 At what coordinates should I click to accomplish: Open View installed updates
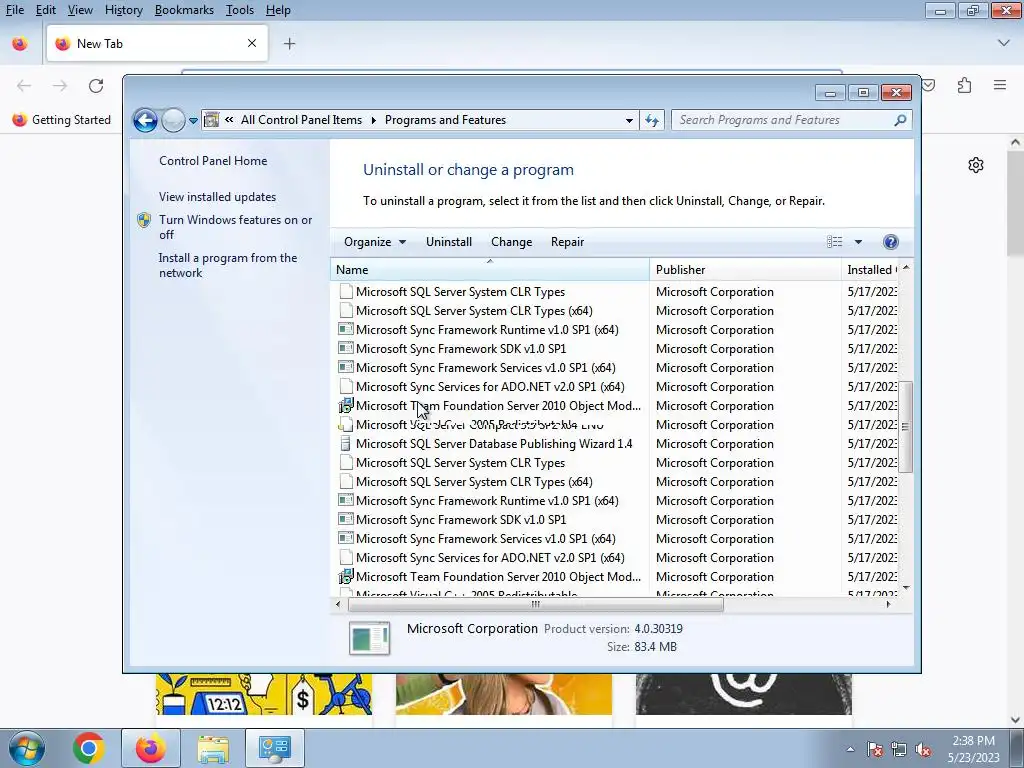(217, 197)
